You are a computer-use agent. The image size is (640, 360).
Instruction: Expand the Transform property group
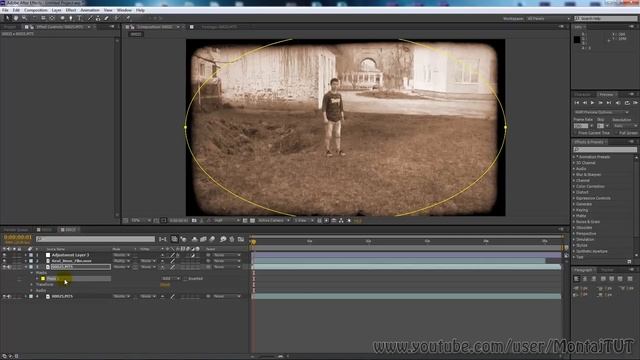(32, 284)
